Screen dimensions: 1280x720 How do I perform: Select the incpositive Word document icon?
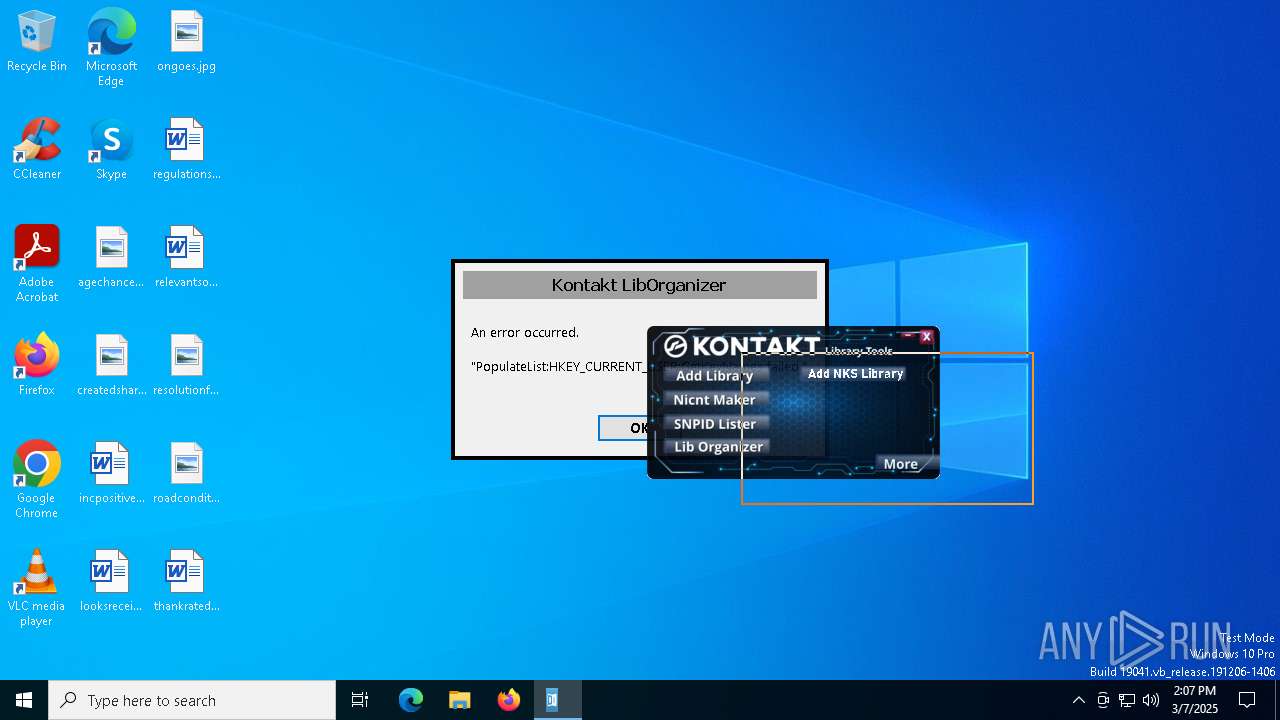pyautogui.click(x=111, y=474)
